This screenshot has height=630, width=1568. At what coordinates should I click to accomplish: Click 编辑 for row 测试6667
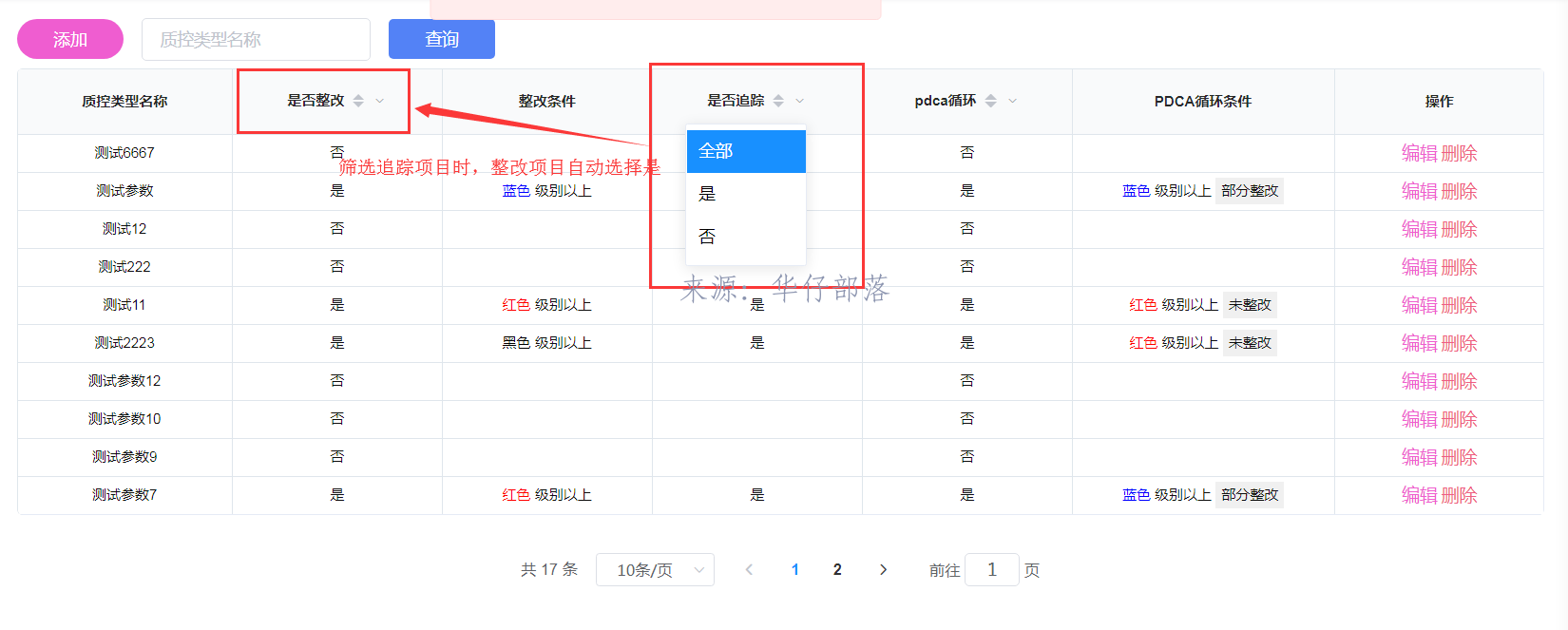(1420, 153)
